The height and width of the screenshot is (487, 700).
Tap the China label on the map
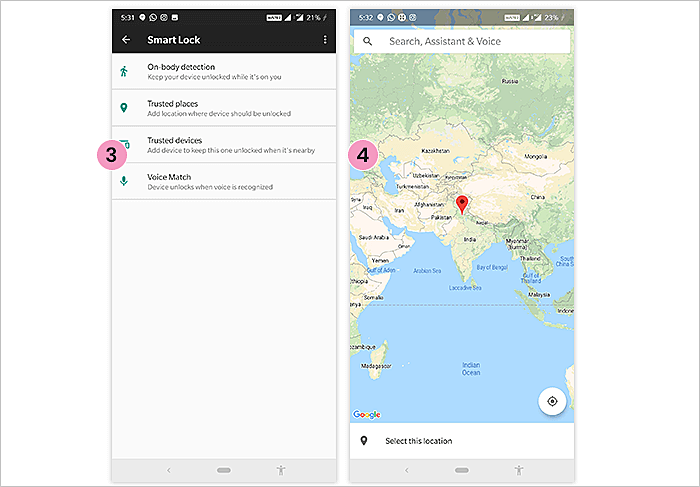[538, 197]
